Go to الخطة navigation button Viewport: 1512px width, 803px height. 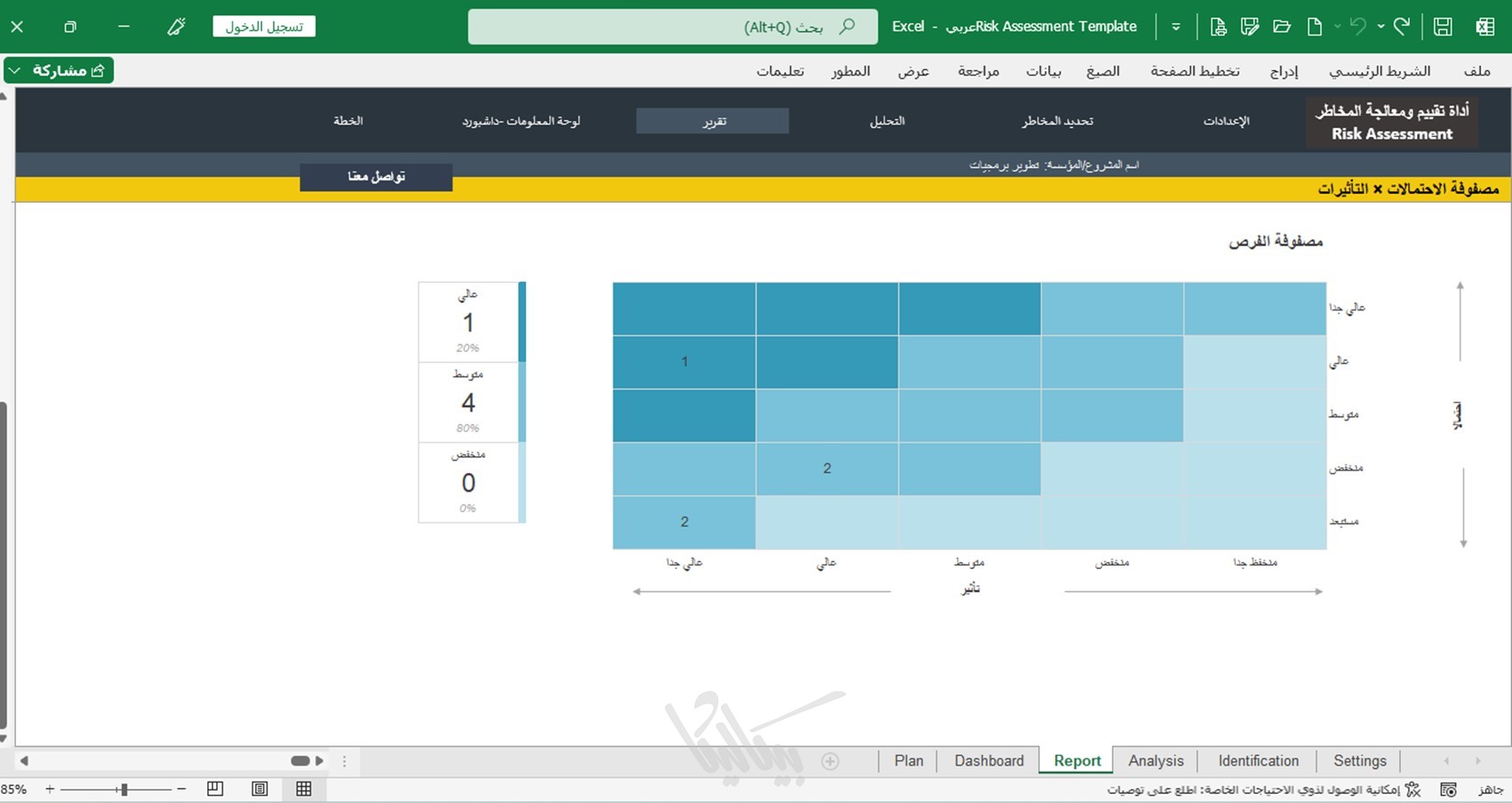(x=348, y=121)
